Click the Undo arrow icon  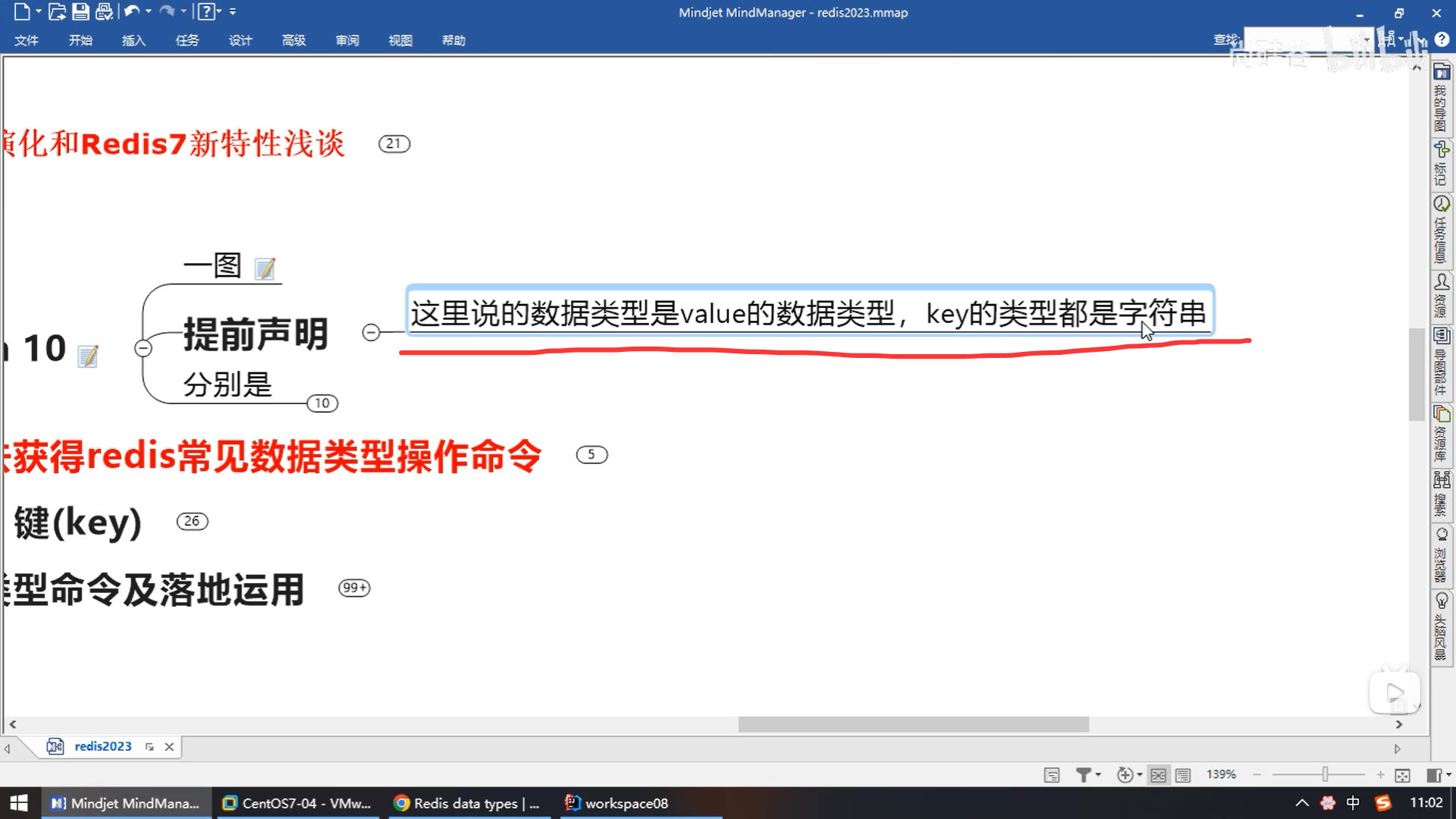coord(131,11)
